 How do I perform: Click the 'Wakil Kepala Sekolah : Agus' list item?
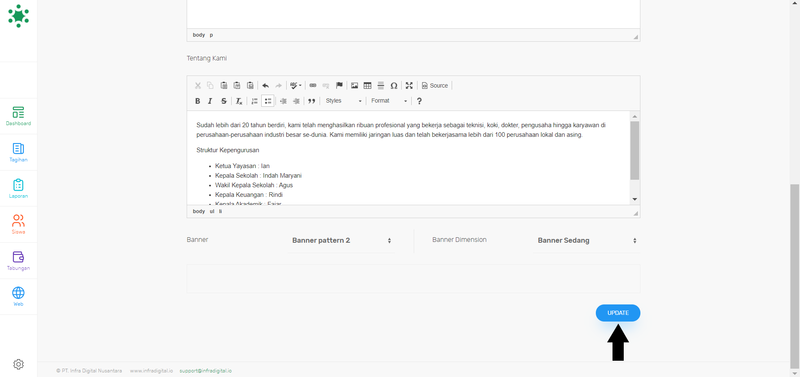tap(254, 185)
